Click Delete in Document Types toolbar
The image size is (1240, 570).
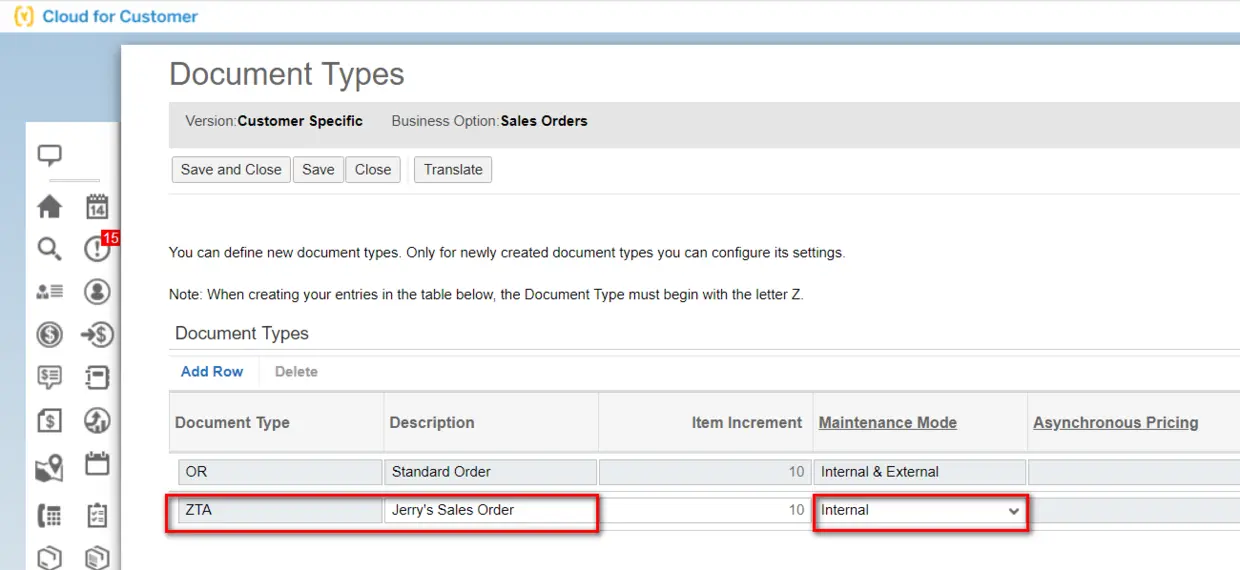(x=296, y=371)
